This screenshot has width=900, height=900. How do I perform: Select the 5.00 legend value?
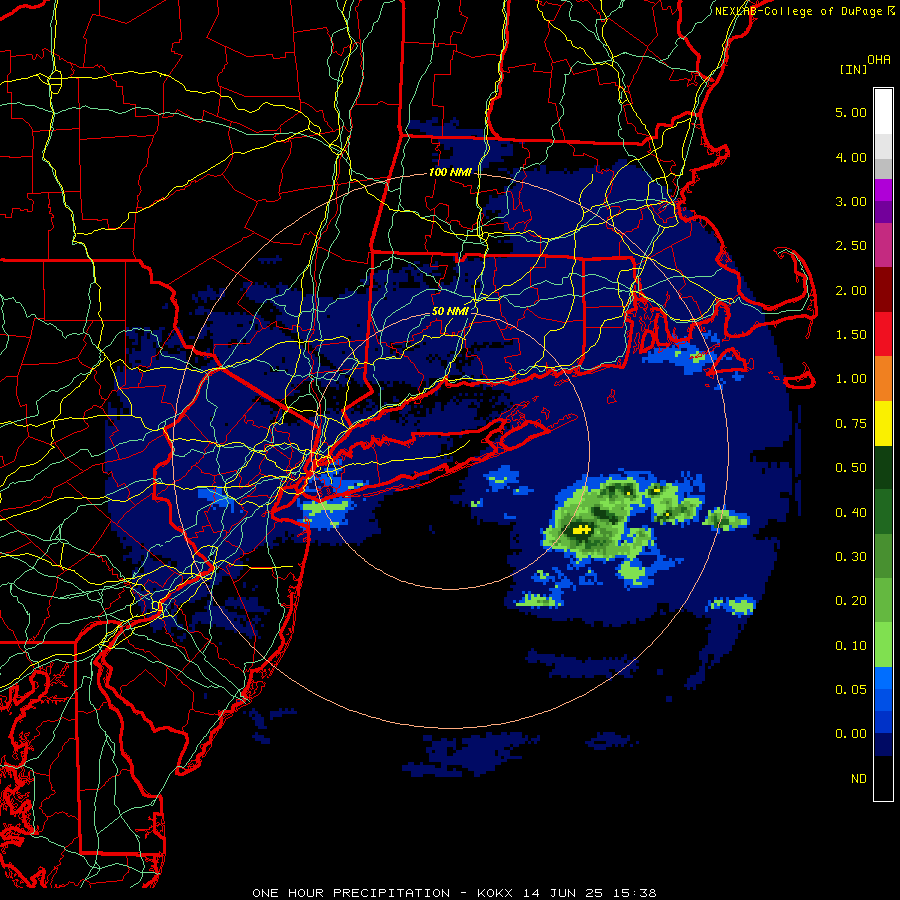(x=851, y=112)
